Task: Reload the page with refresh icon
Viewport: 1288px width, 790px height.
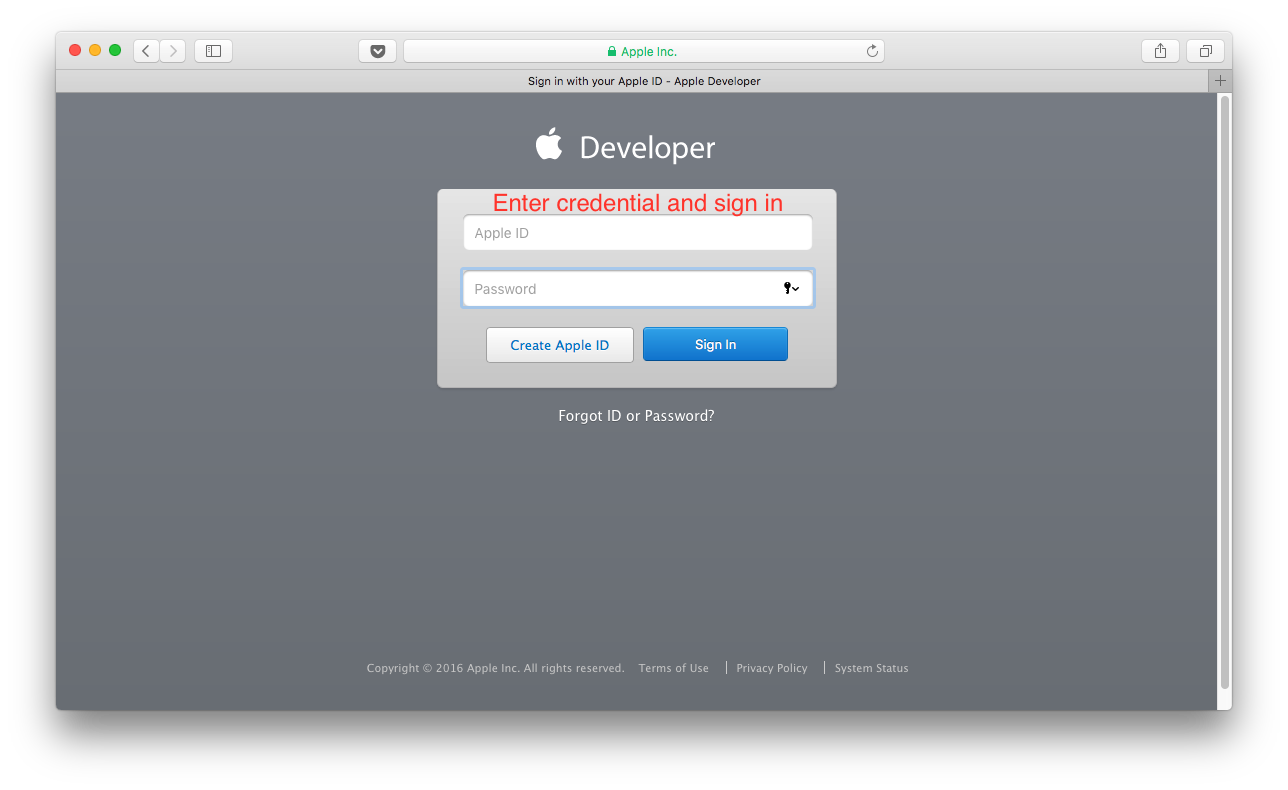Action: click(x=872, y=51)
